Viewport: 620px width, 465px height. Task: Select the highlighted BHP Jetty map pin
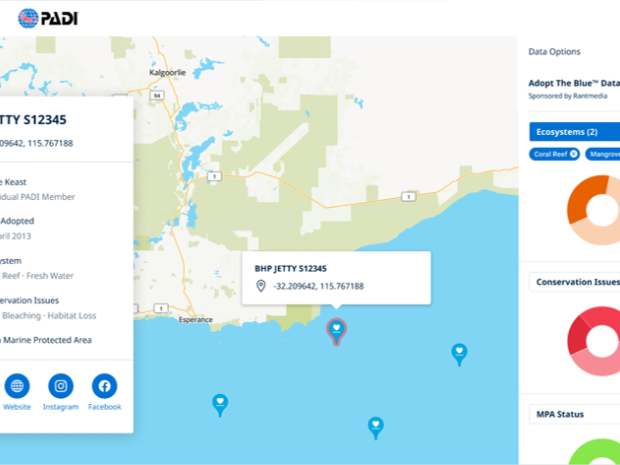[336, 331]
